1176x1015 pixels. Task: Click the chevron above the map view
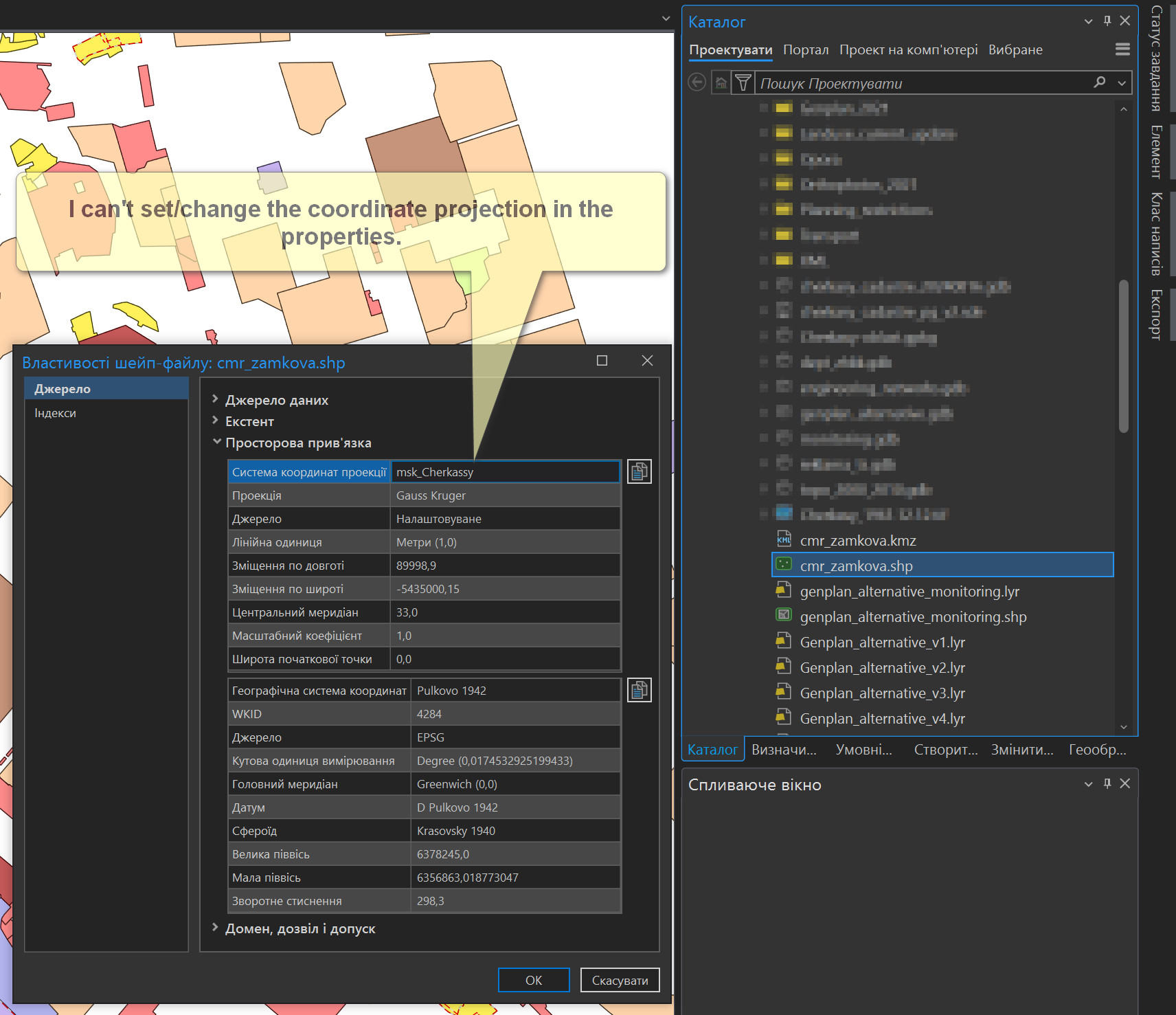pos(666,19)
